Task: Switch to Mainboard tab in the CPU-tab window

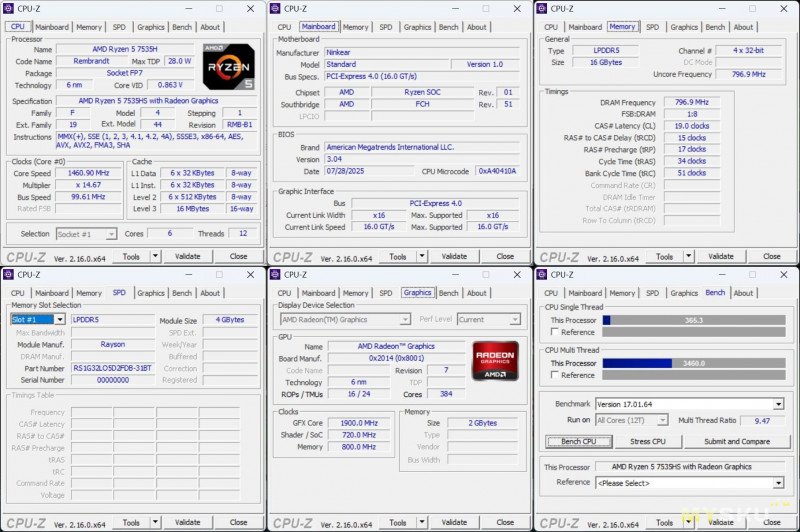Action: click(52, 27)
